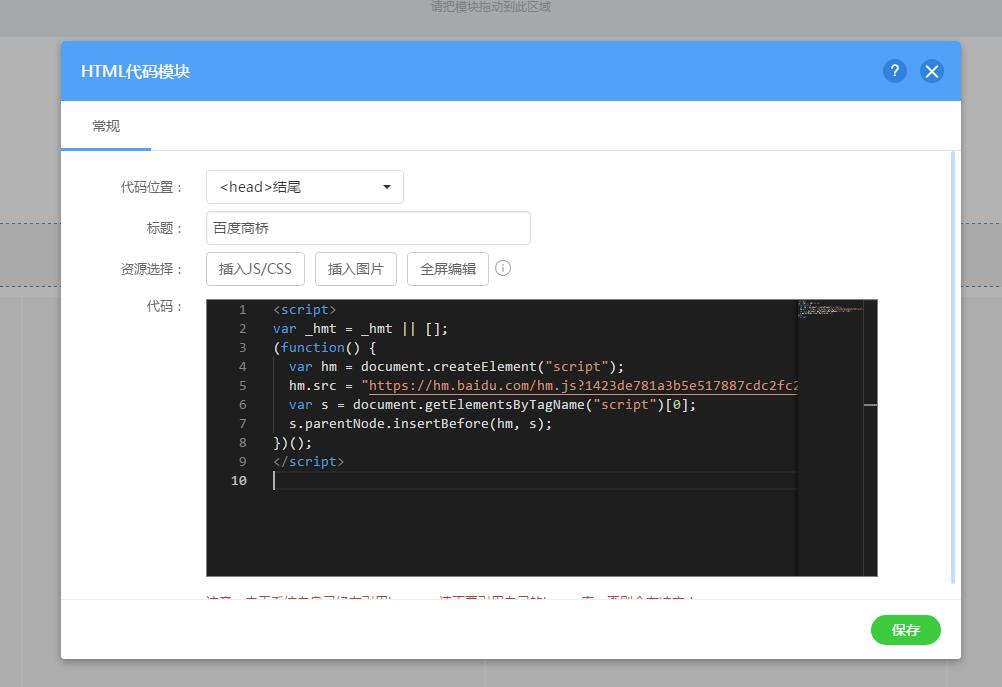1002x687 pixels.
Task: Click line number 1 in the gutter
Action: tap(242, 310)
